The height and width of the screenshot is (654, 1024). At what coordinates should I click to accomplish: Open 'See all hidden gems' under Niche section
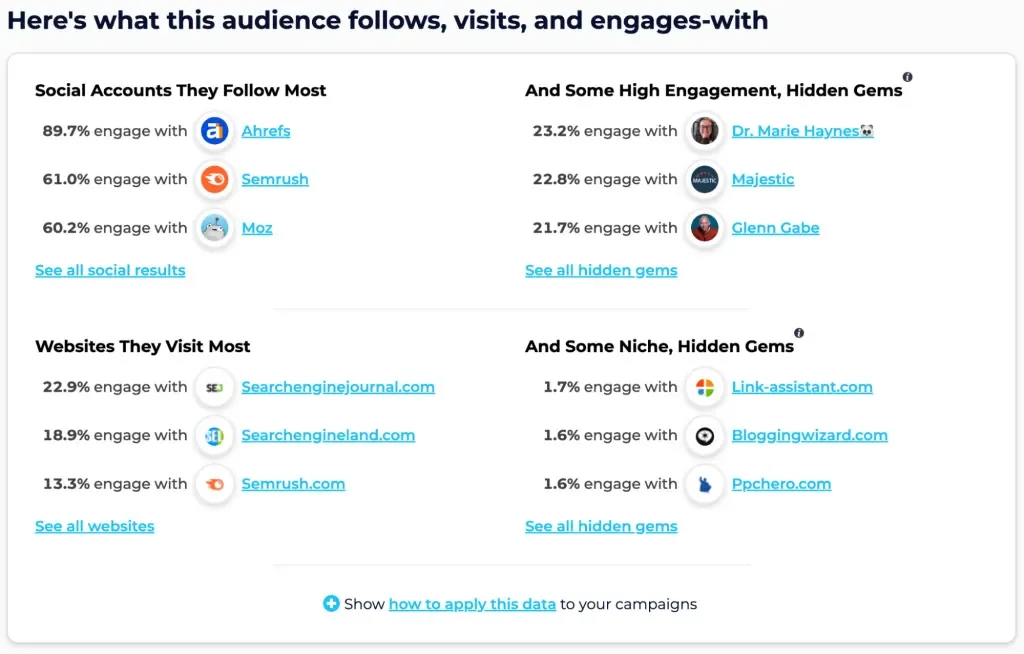tap(601, 526)
